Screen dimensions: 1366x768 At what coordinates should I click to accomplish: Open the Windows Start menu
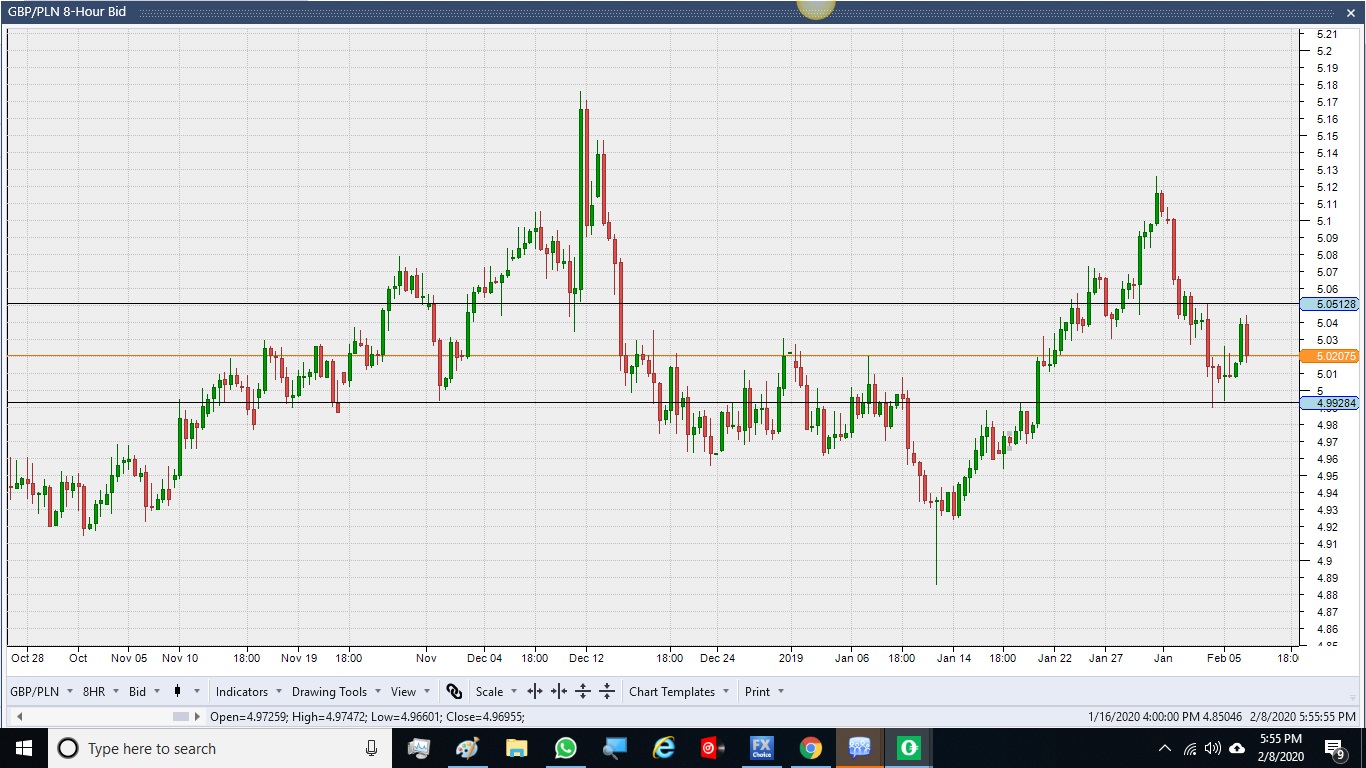(23, 748)
